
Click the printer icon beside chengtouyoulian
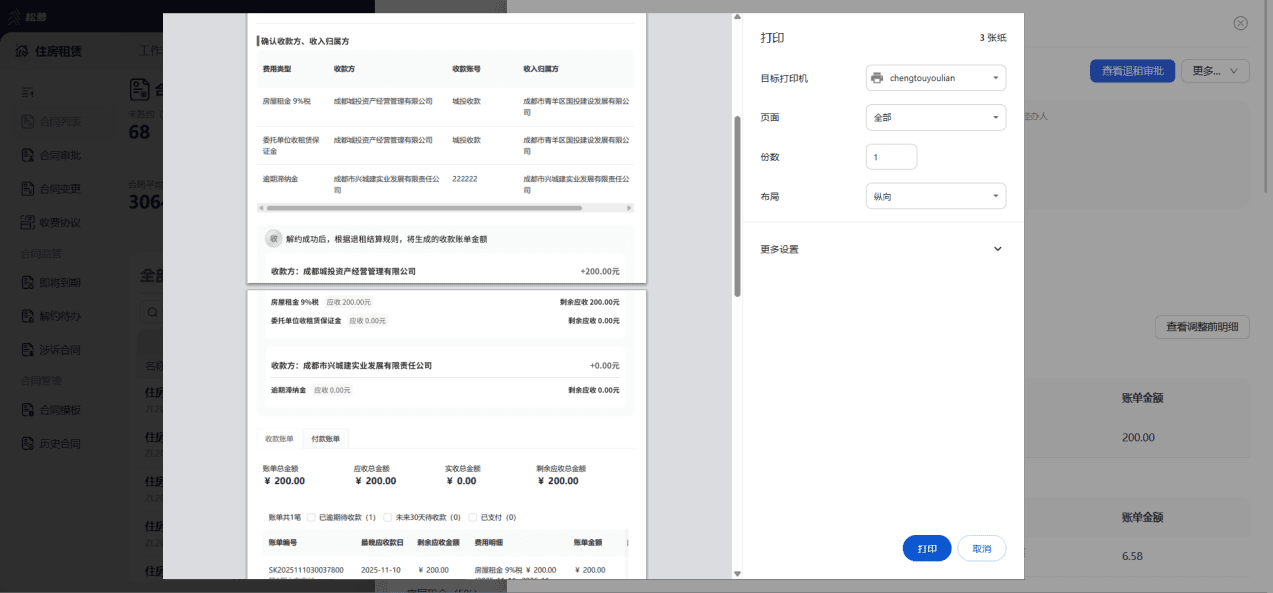[x=877, y=78]
